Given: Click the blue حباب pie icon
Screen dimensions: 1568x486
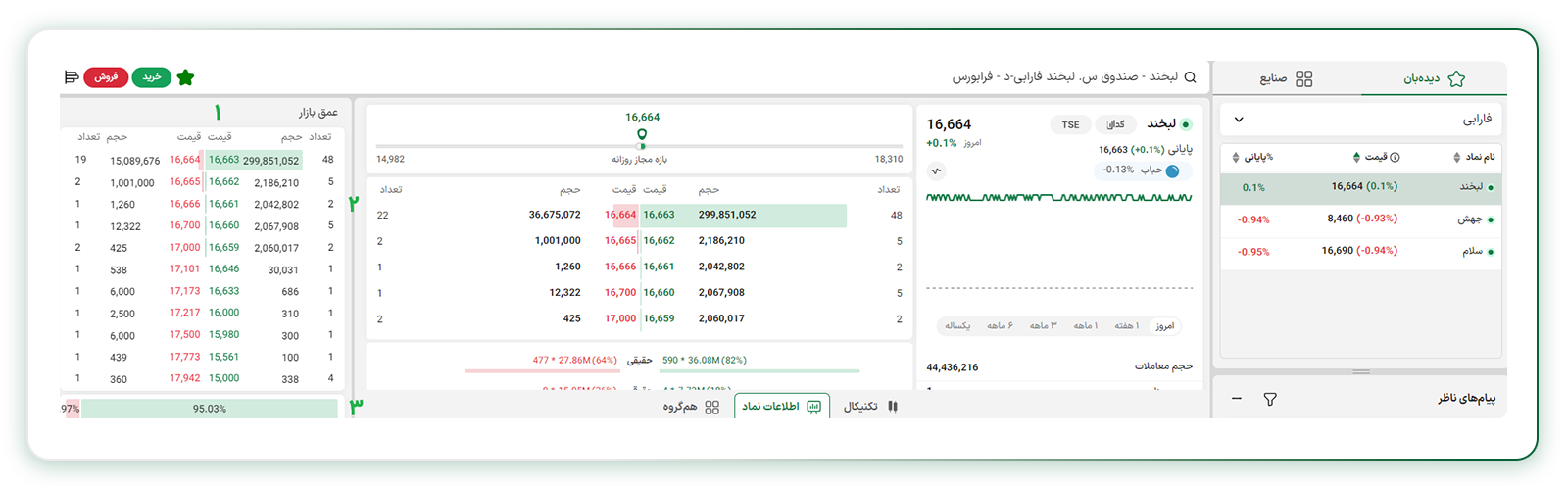Looking at the screenshot, I should point(1172,170).
